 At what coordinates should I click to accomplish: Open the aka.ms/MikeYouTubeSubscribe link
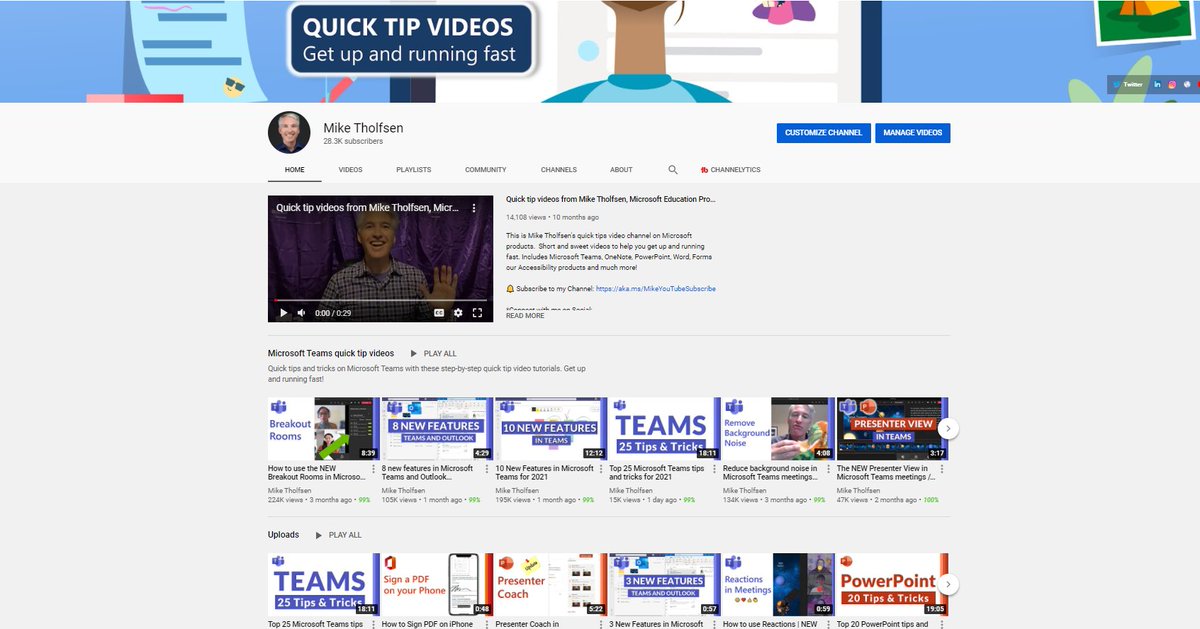point(656,289)
